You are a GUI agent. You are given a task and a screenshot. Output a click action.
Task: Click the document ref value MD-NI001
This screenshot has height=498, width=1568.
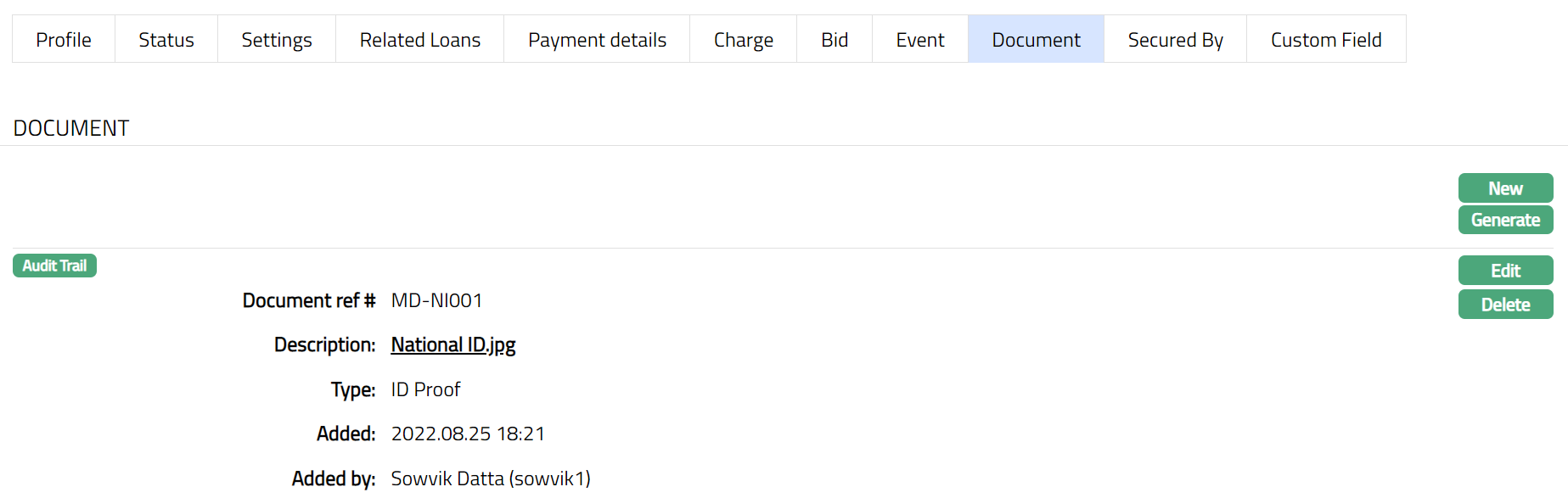[x=436, y=300]
